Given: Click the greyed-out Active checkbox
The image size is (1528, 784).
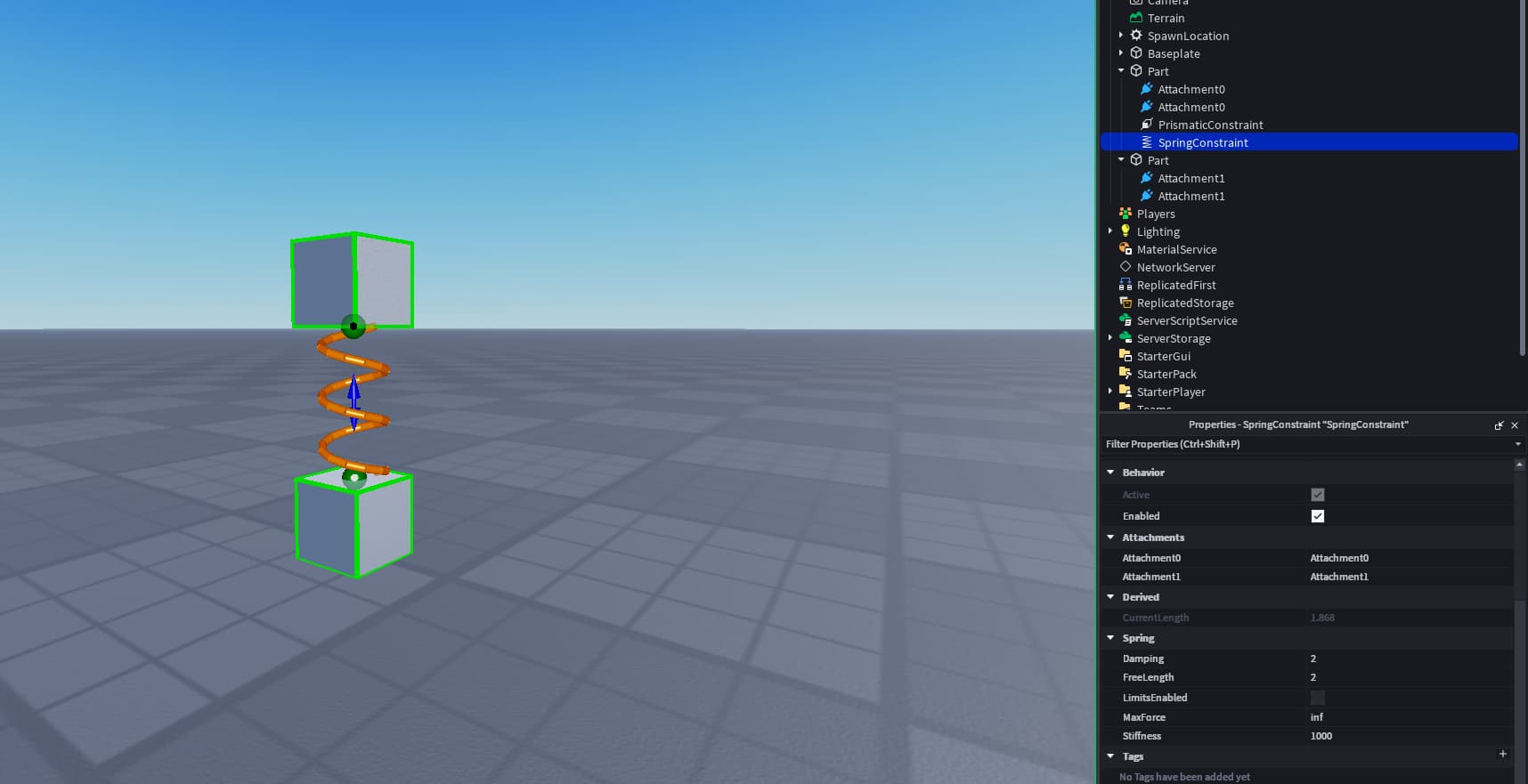Looking at the screenshot, I should [1317, 495].
